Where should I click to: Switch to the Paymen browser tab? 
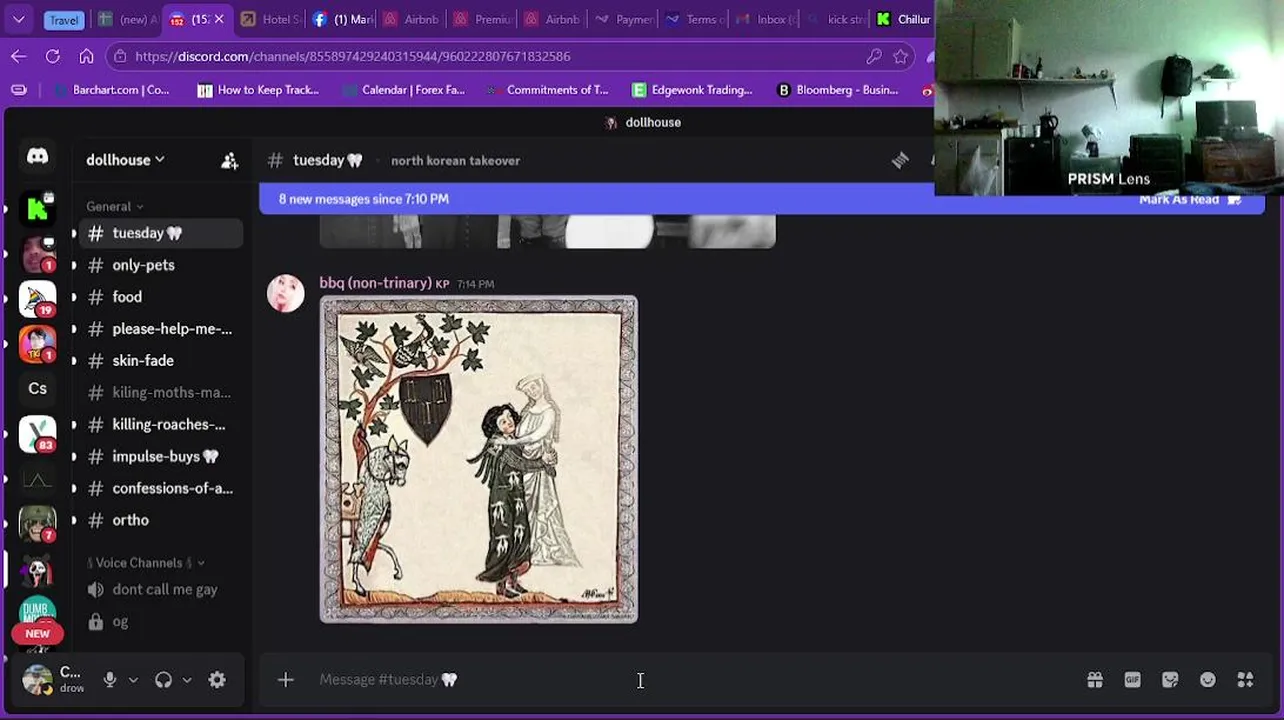pos(624,19)
